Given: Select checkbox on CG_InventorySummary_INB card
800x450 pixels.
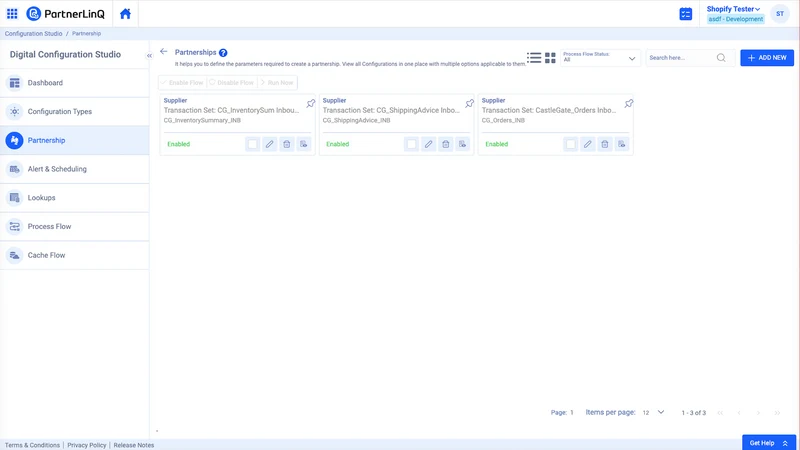Looking at the screenshot, I should coord(253,144).
